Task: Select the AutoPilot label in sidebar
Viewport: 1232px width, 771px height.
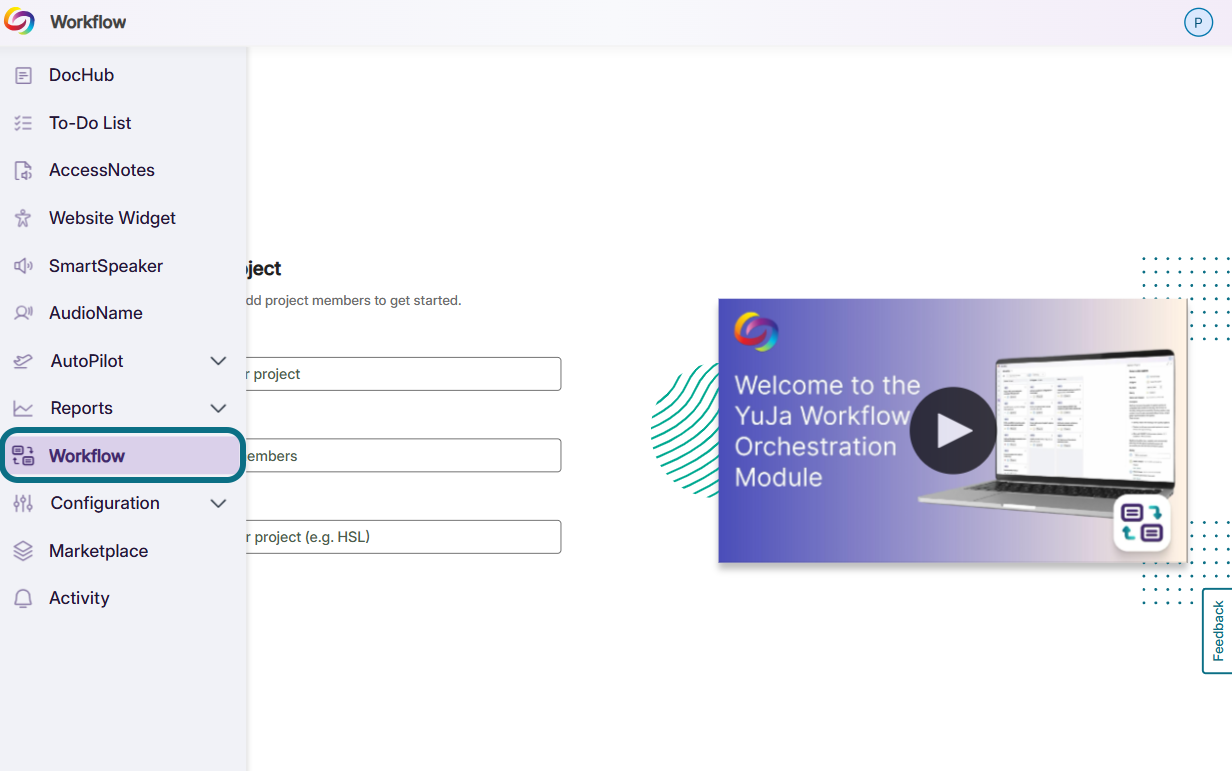Action: coord(87,361)
